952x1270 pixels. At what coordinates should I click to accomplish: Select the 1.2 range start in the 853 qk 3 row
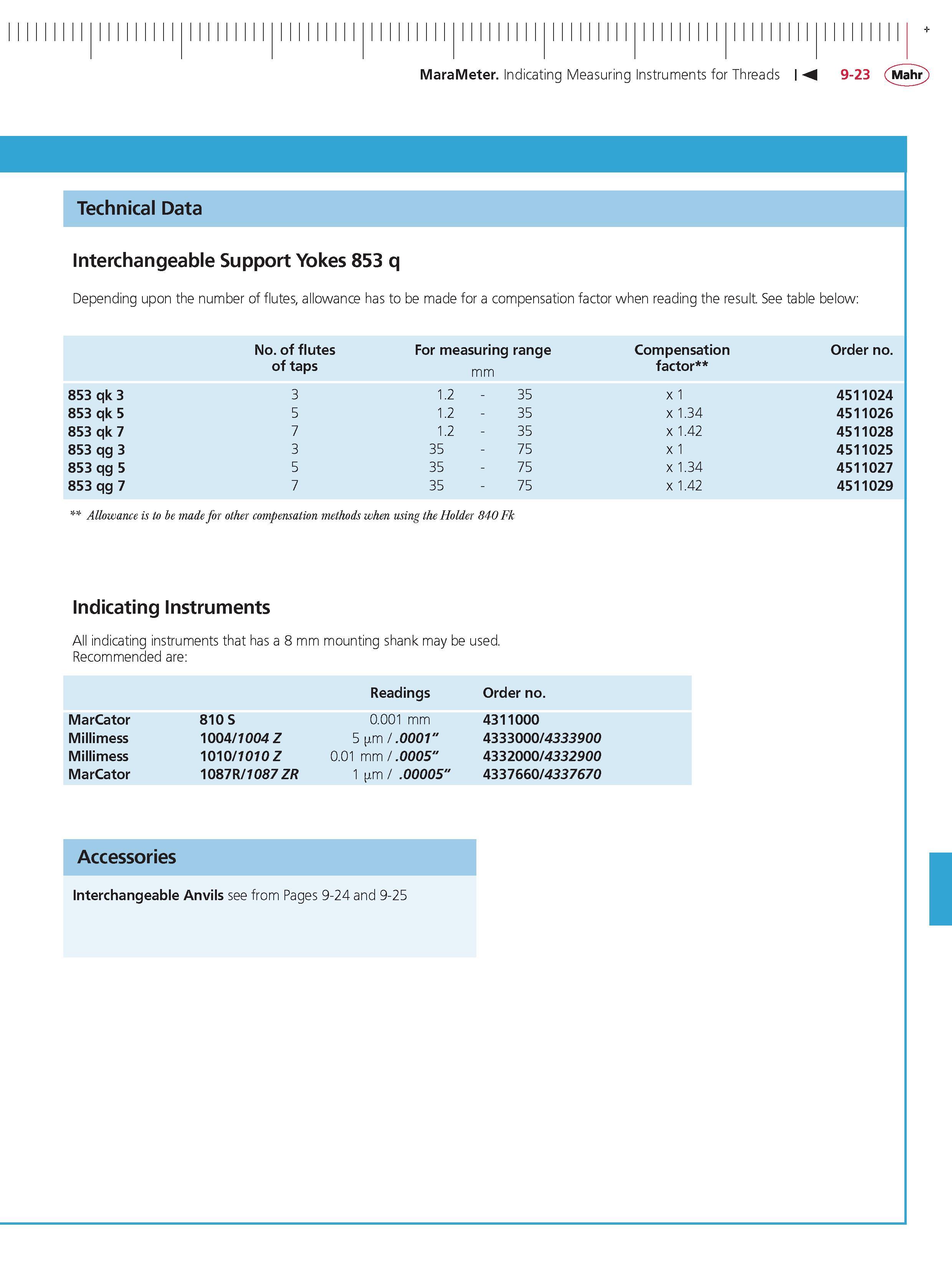point(445,395)
